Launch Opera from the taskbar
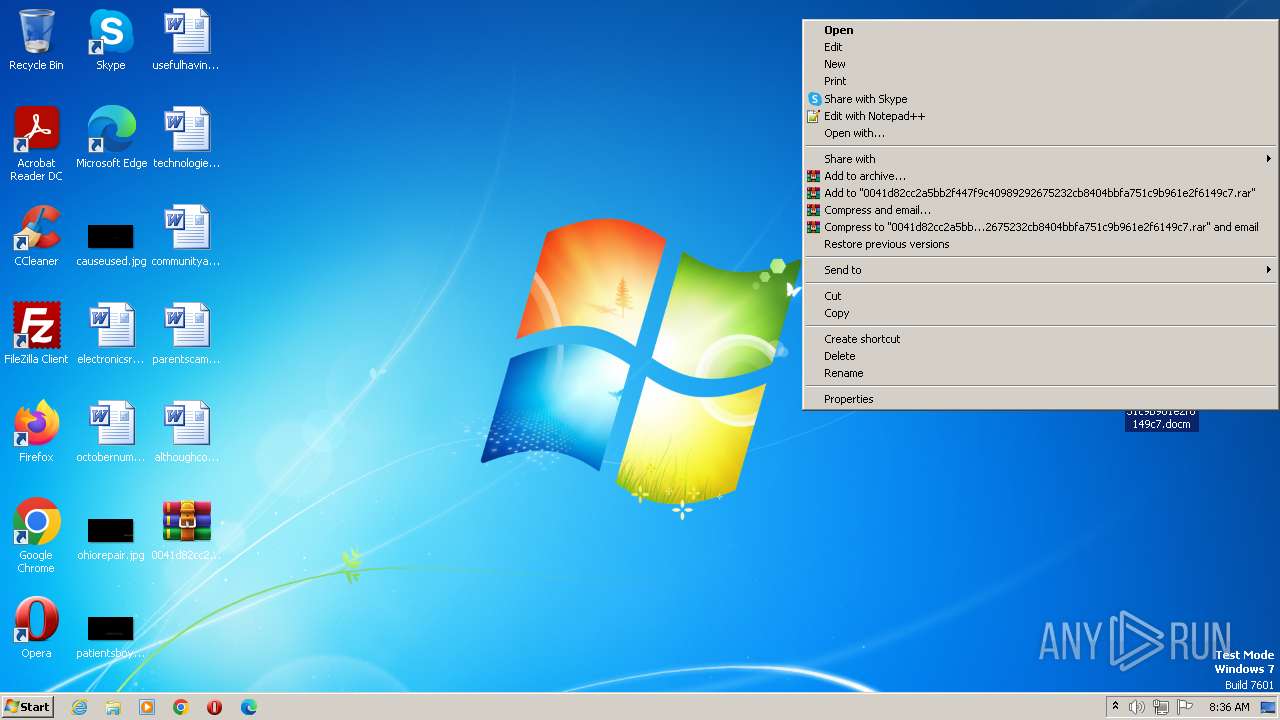 [215, 707]
